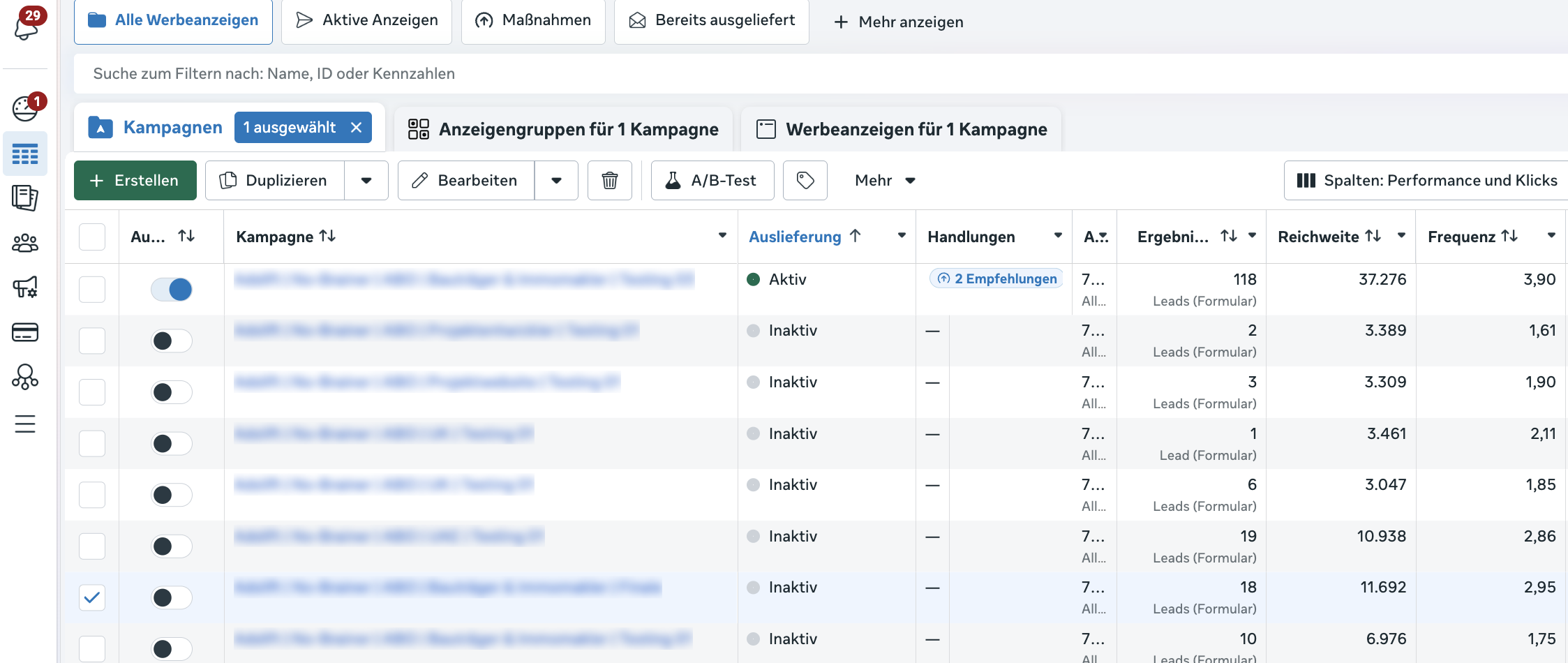Uncheck the selected row with reach 11.692

(92, 597)
